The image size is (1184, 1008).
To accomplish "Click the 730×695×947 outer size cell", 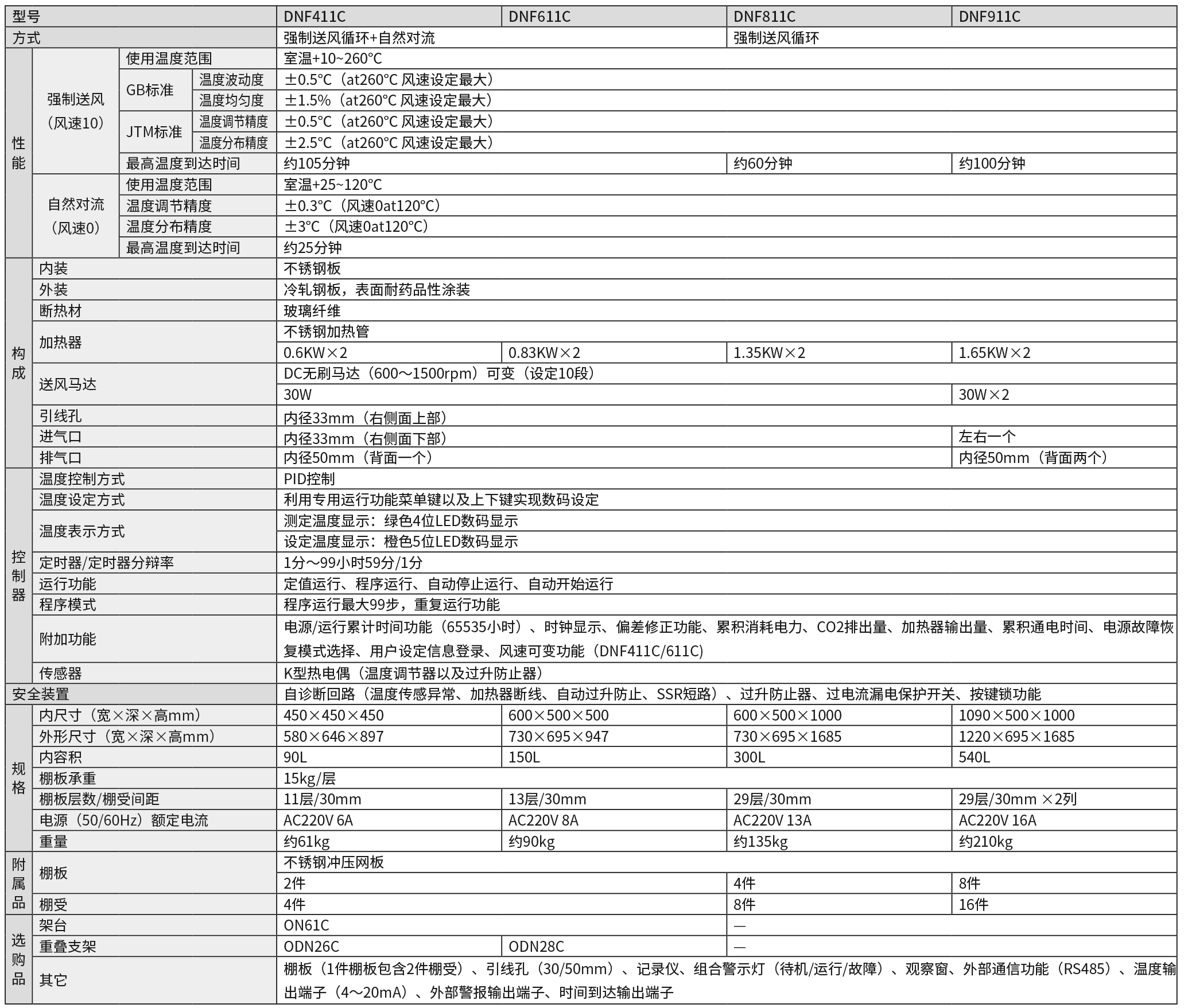I will tap(614, 736).
